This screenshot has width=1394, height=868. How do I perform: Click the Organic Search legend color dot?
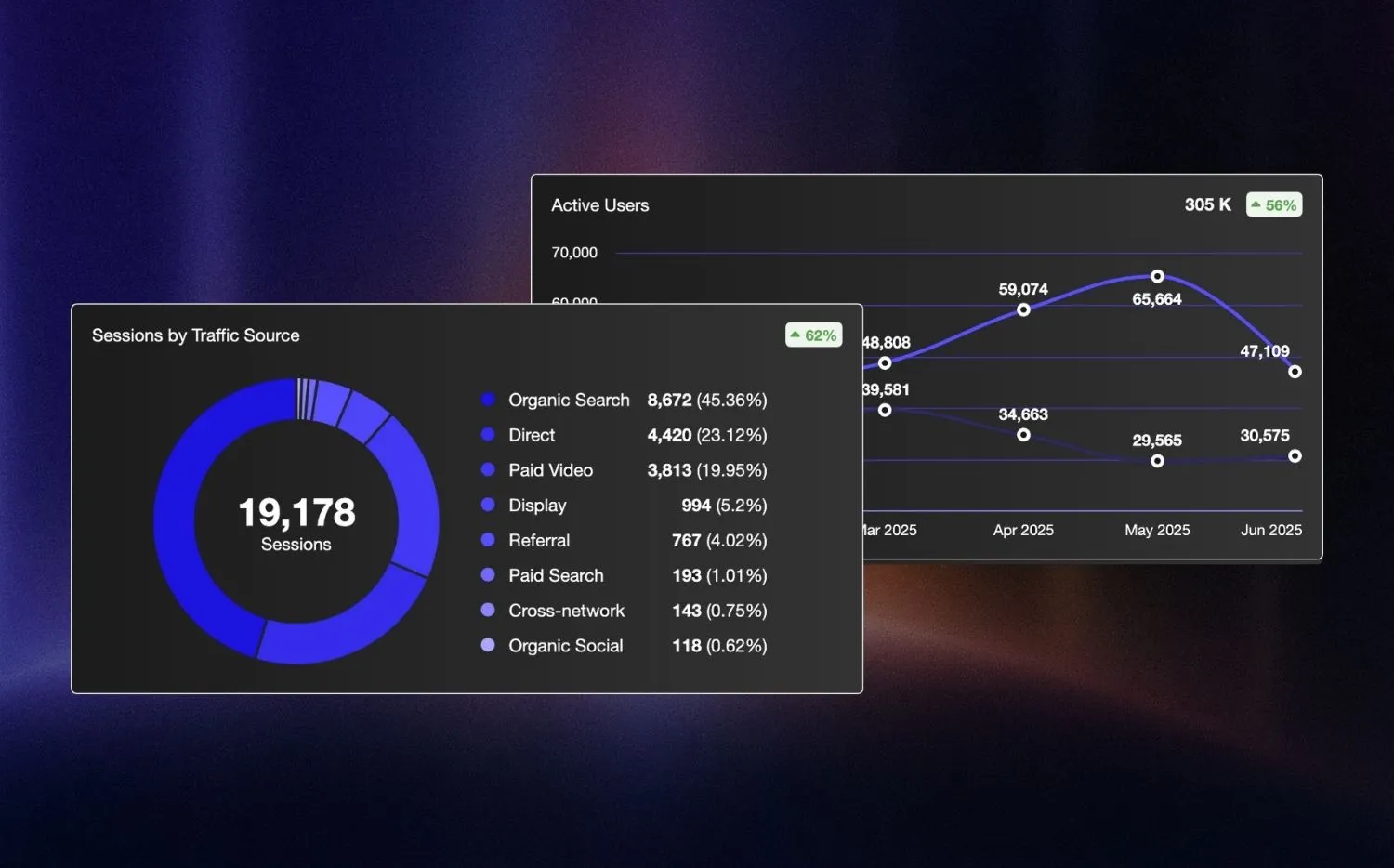[488, 400]
